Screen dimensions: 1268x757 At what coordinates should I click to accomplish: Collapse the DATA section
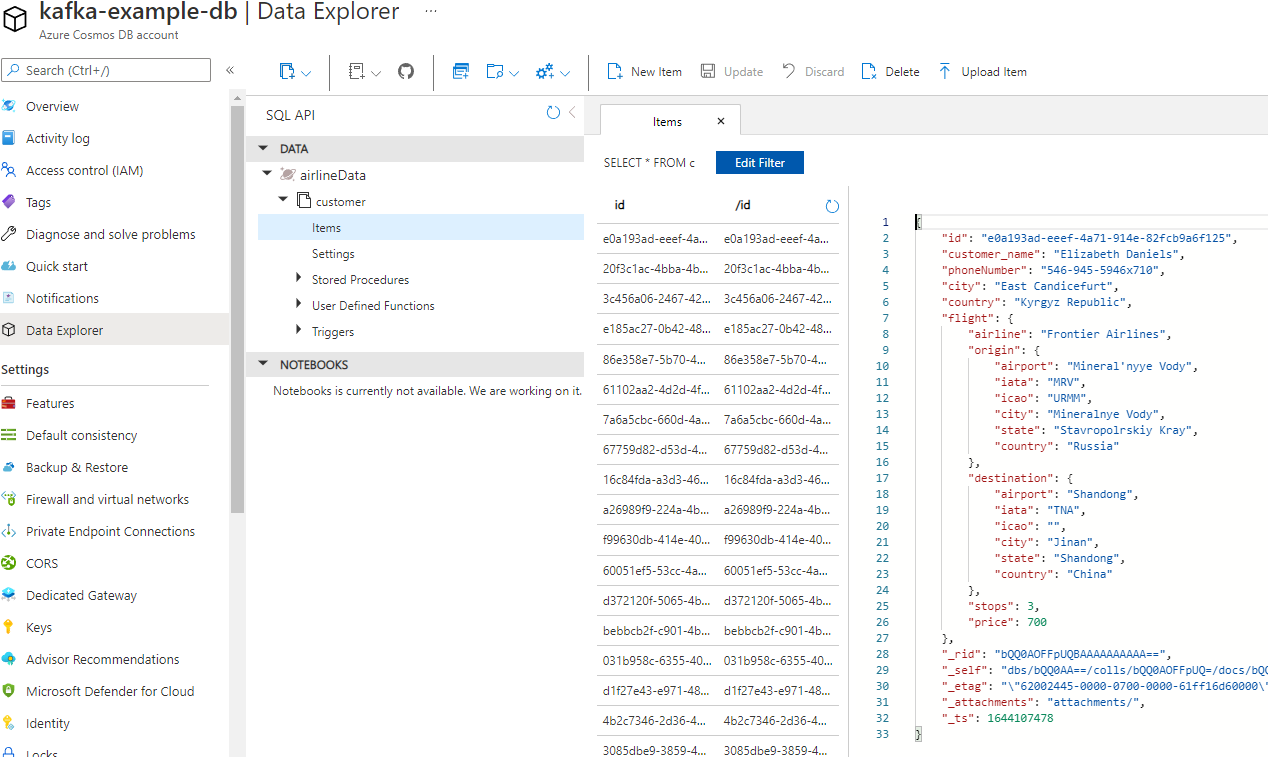coord(264,149)
